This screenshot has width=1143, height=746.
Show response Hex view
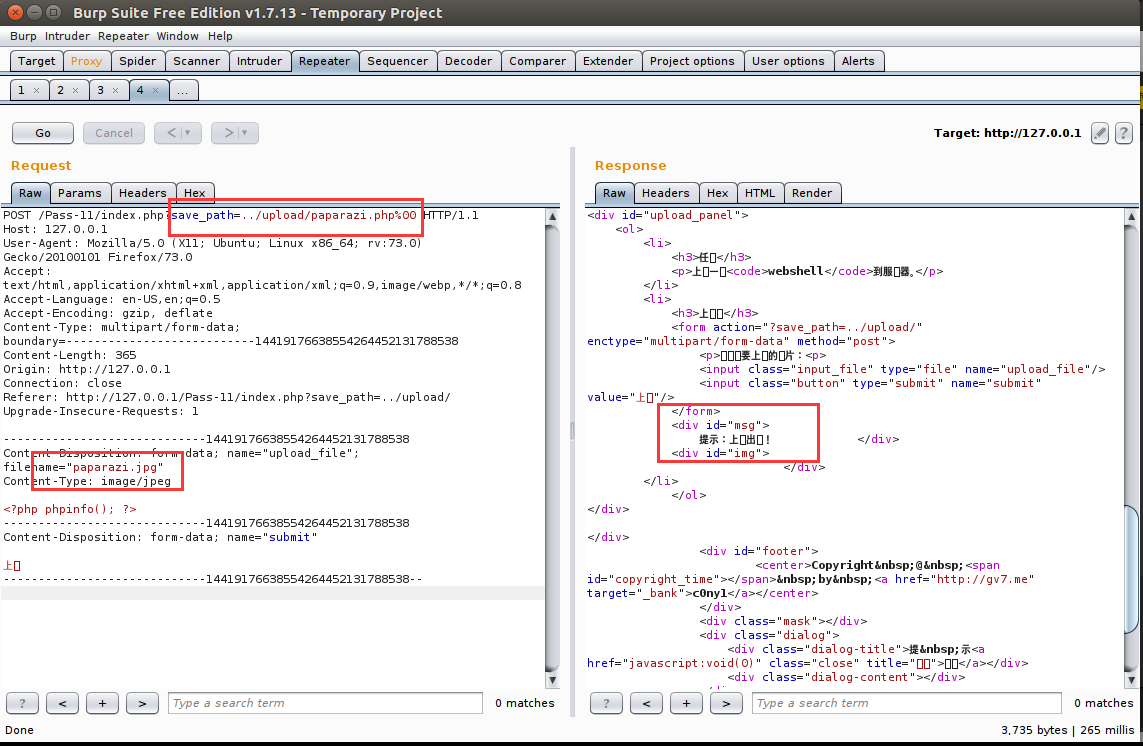(717, 193)
